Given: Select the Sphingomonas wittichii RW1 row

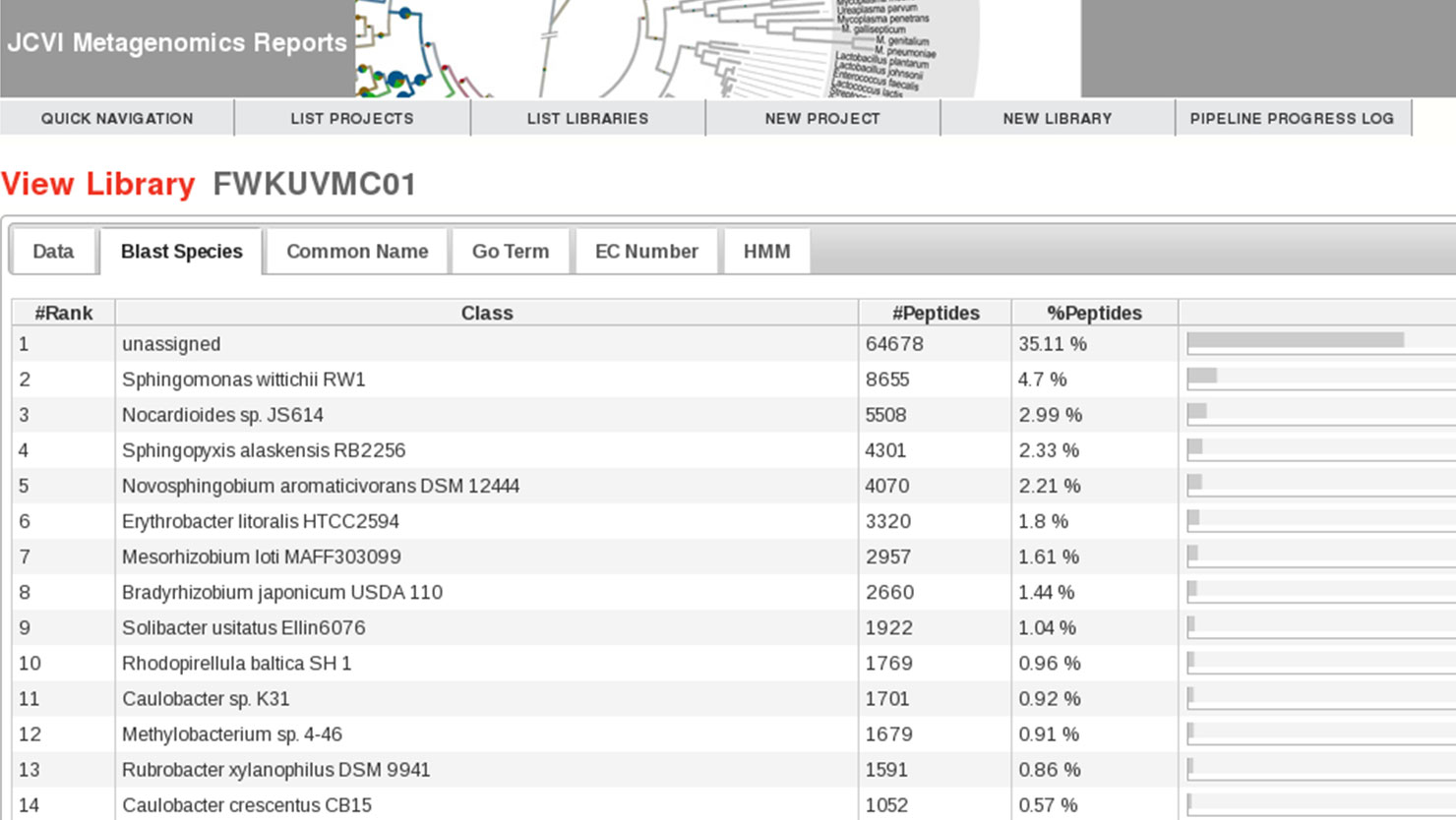Looking at the screenshot, I should pyautogui.click(x=244, y=380).
